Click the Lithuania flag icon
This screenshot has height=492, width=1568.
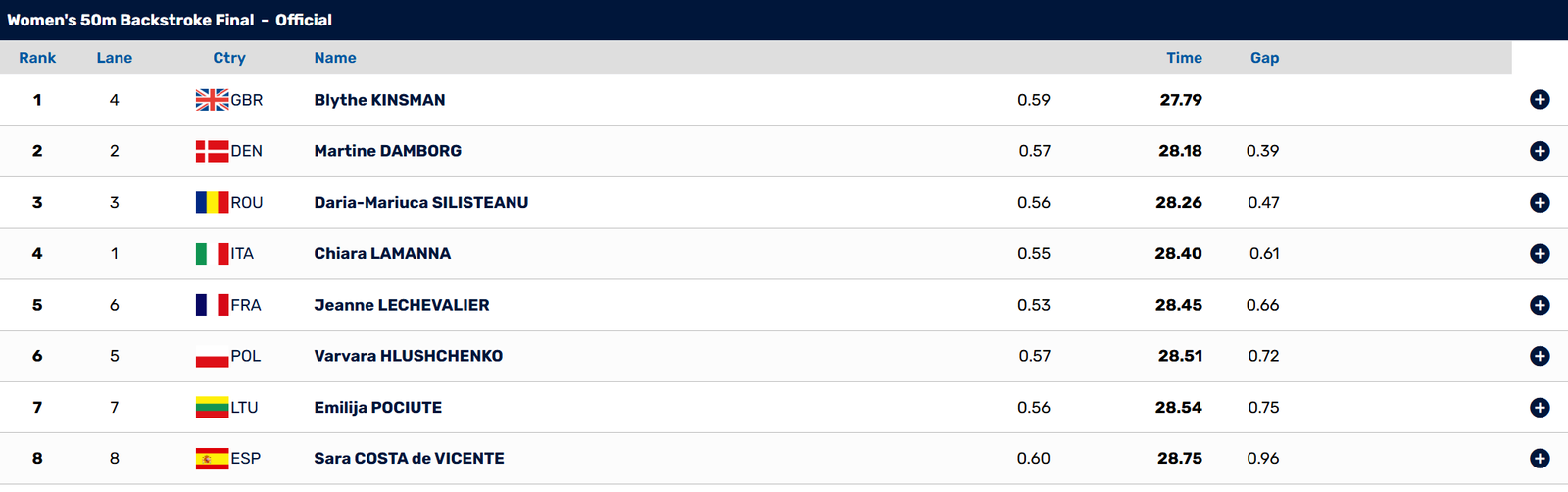point(212,408)
